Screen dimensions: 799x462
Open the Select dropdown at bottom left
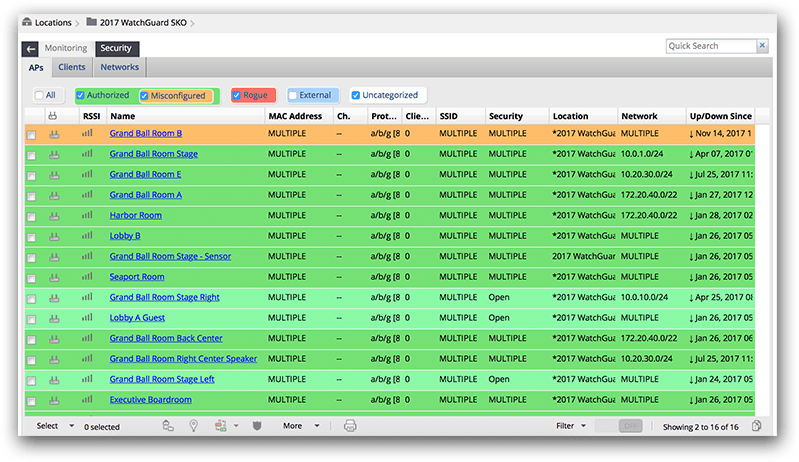56,426
